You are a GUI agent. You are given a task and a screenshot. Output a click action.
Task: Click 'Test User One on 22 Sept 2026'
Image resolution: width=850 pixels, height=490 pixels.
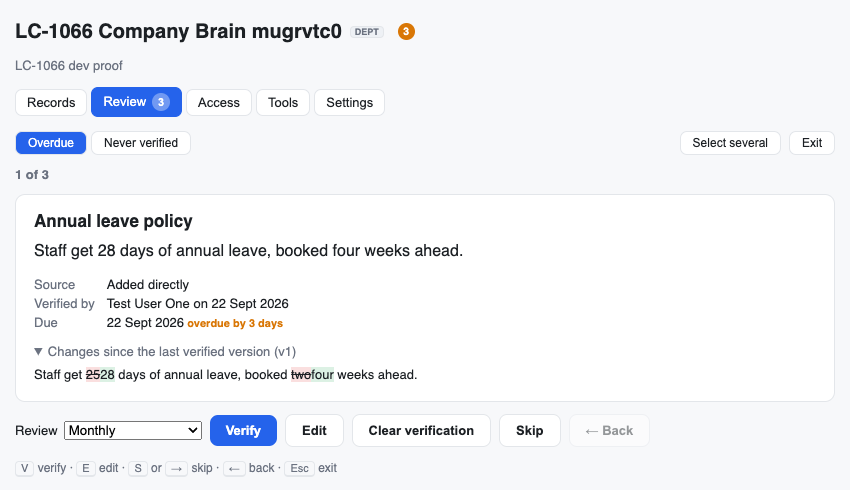click(197, 304)
